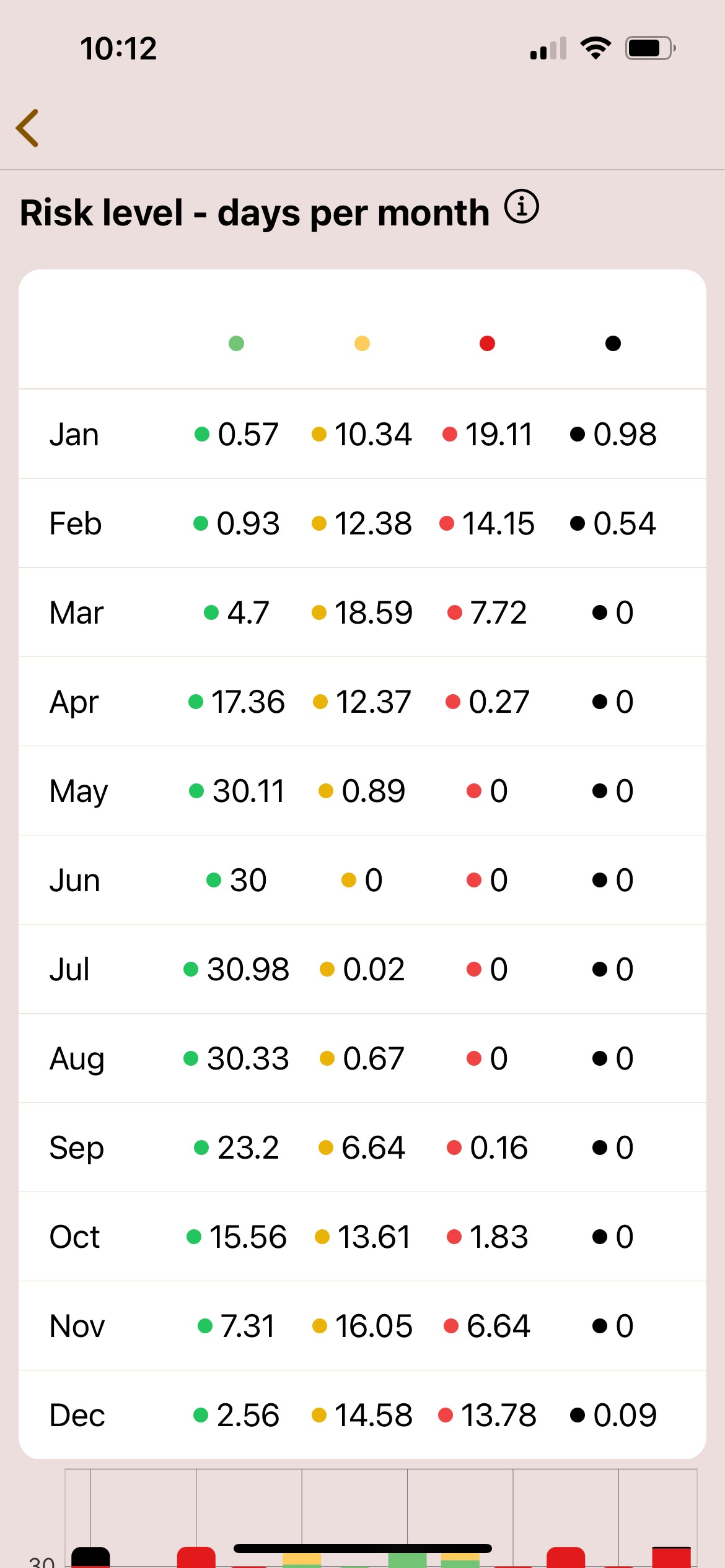Tap the Jan black value 0.98
This screenshot has height=1568, width=725.
coord(625,435)
